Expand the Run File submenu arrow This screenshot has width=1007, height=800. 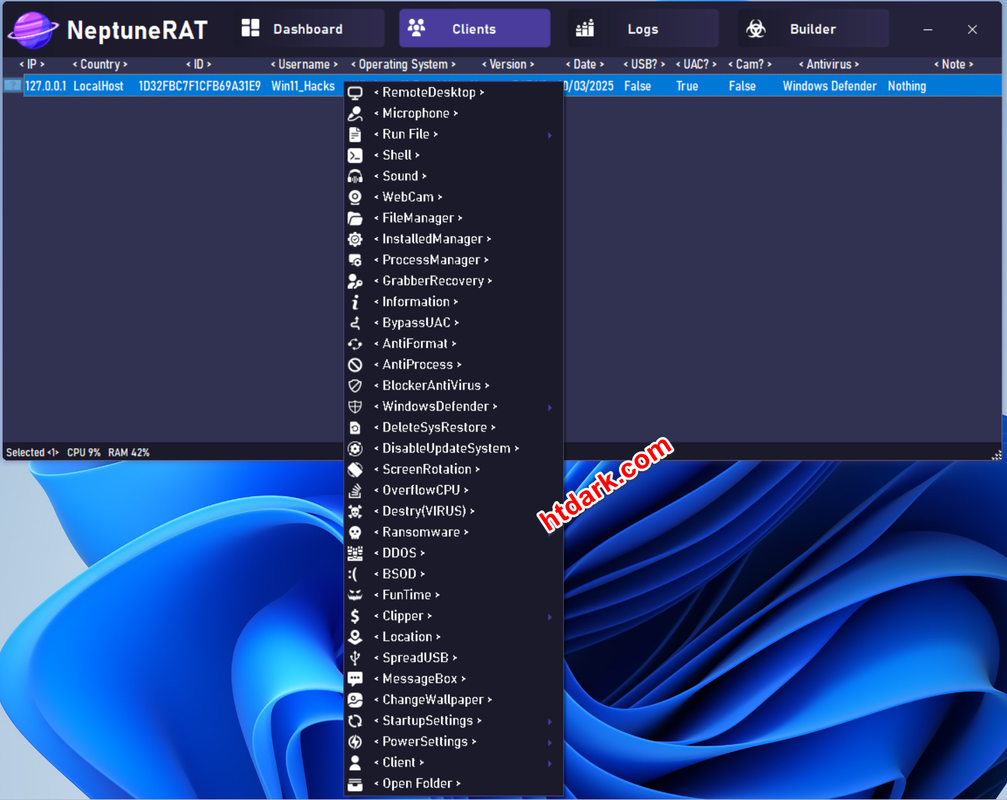(x=550, y=135)
